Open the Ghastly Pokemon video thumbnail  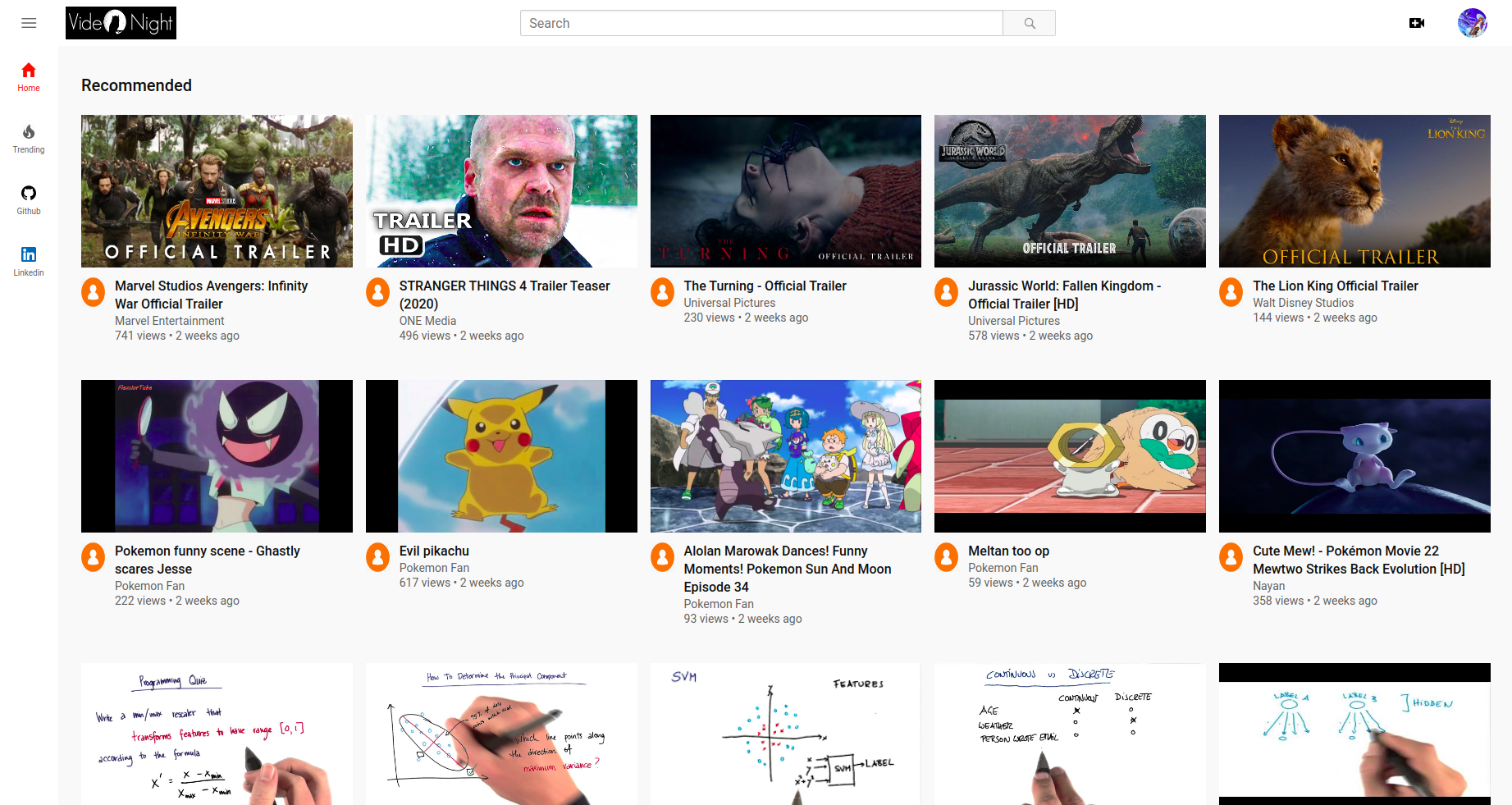coord(217,456)
